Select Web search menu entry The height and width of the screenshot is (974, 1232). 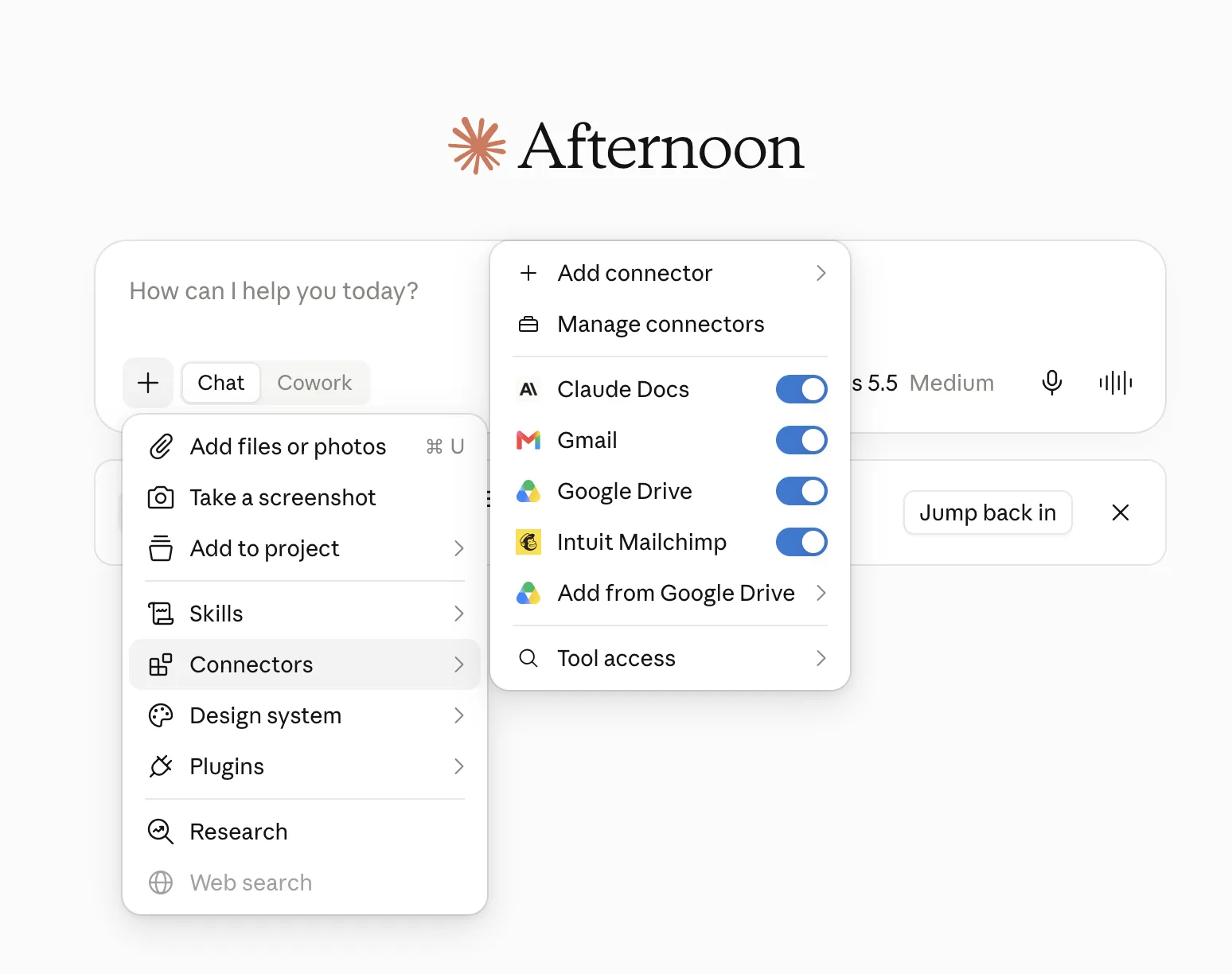coord(305,882)
